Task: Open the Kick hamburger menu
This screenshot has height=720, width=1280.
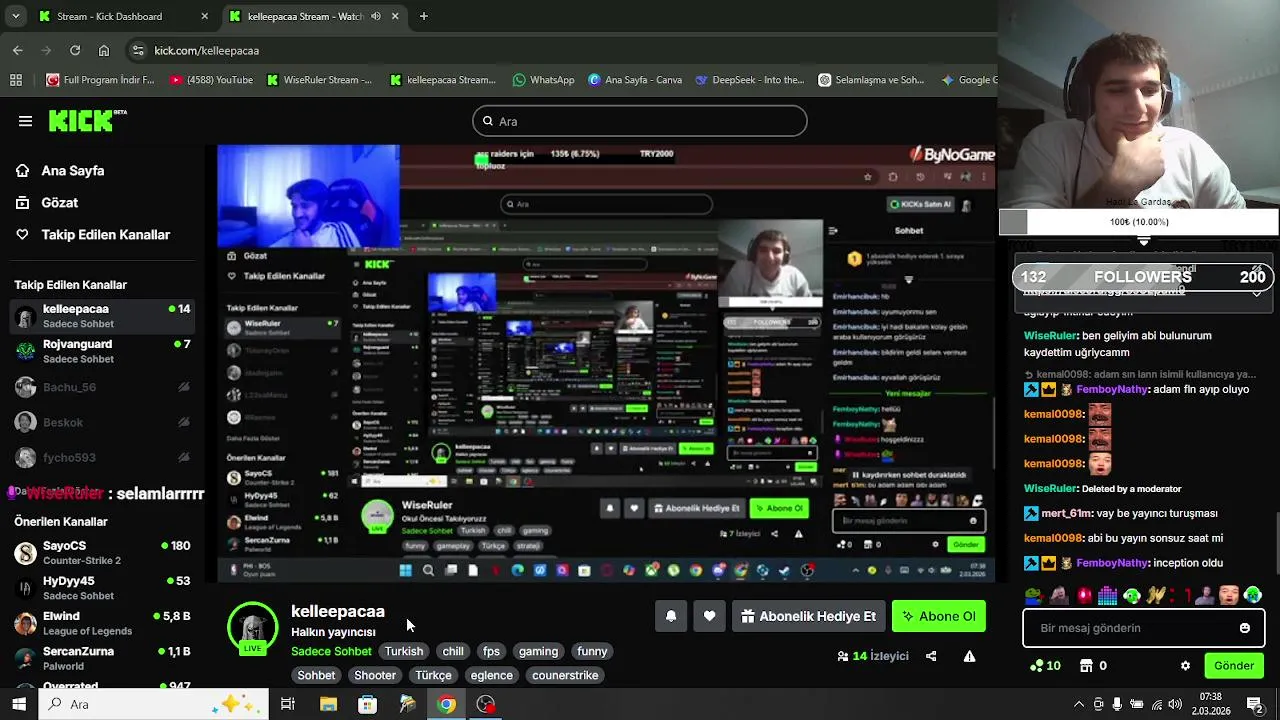Action: (x=25, y=121)
